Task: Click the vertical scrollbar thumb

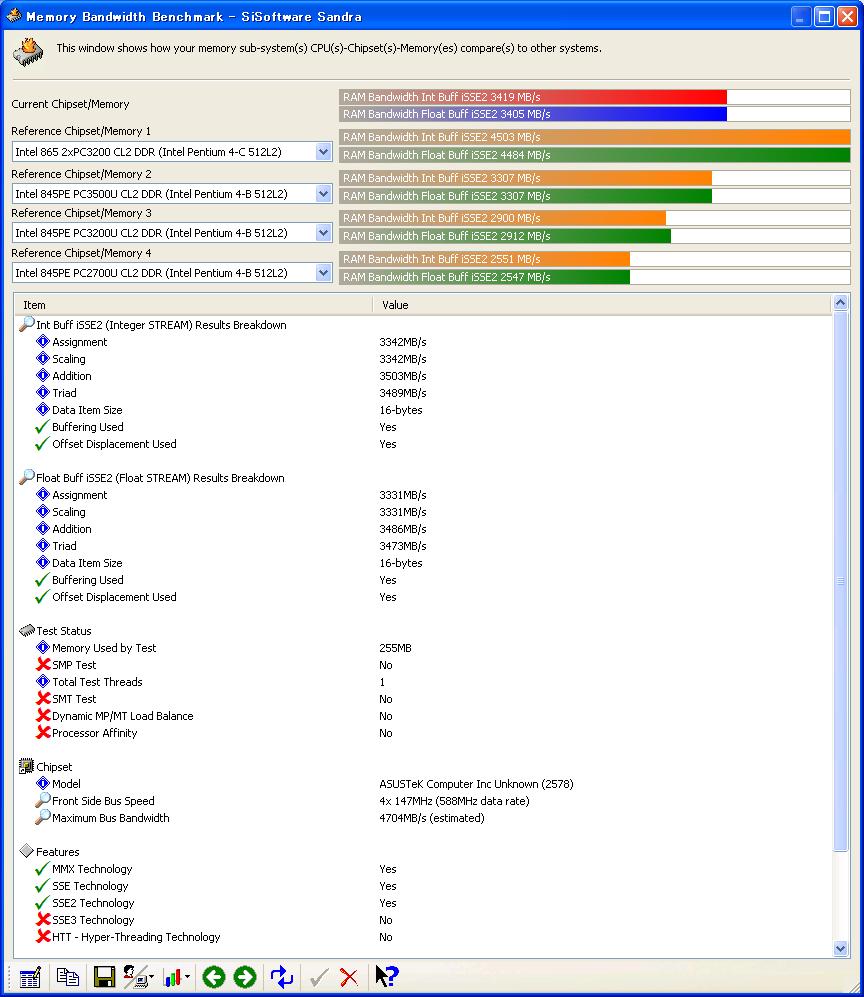Action: [x=840, y=581]
